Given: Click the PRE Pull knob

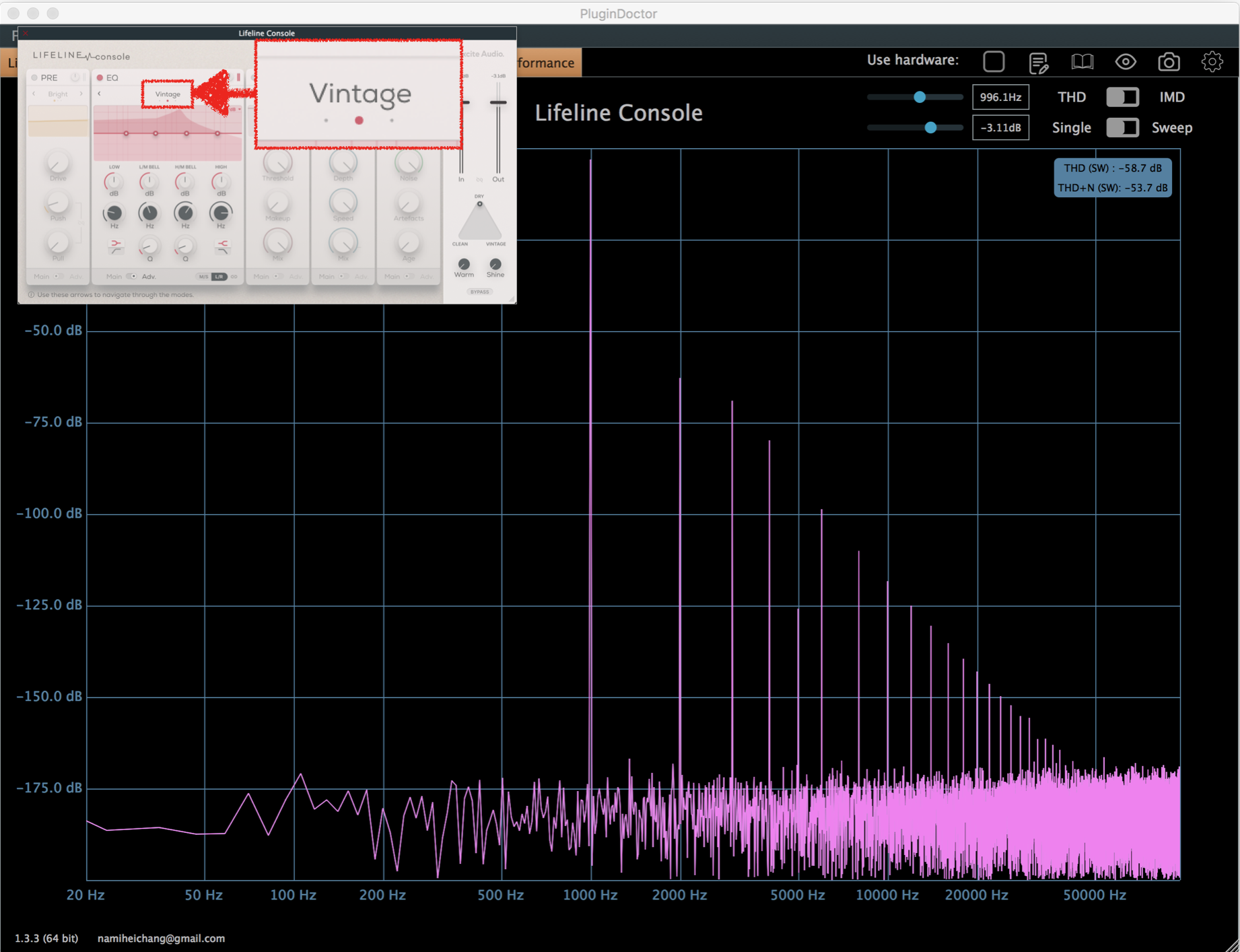Looking at the screenshot, I should pos(58,243).
